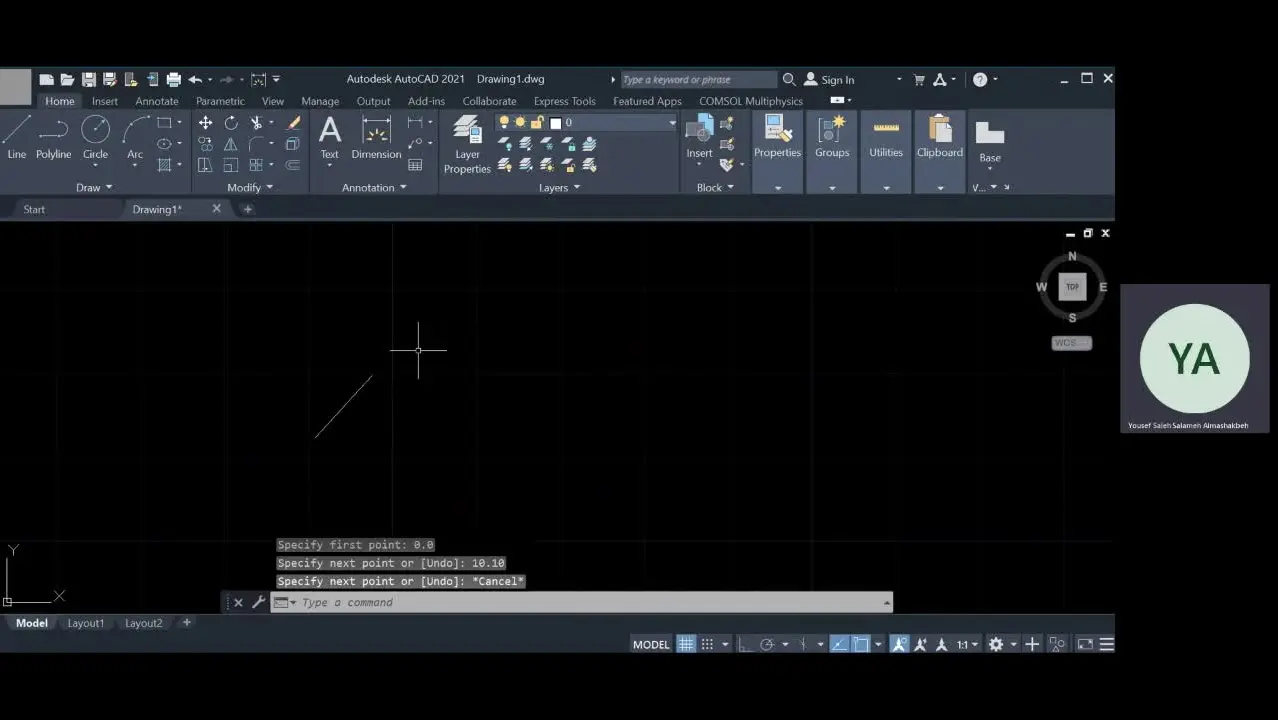The height and width of the screenshot is (720, 1278).
Task: Select the Circle tool
Action: pos(95,137)
